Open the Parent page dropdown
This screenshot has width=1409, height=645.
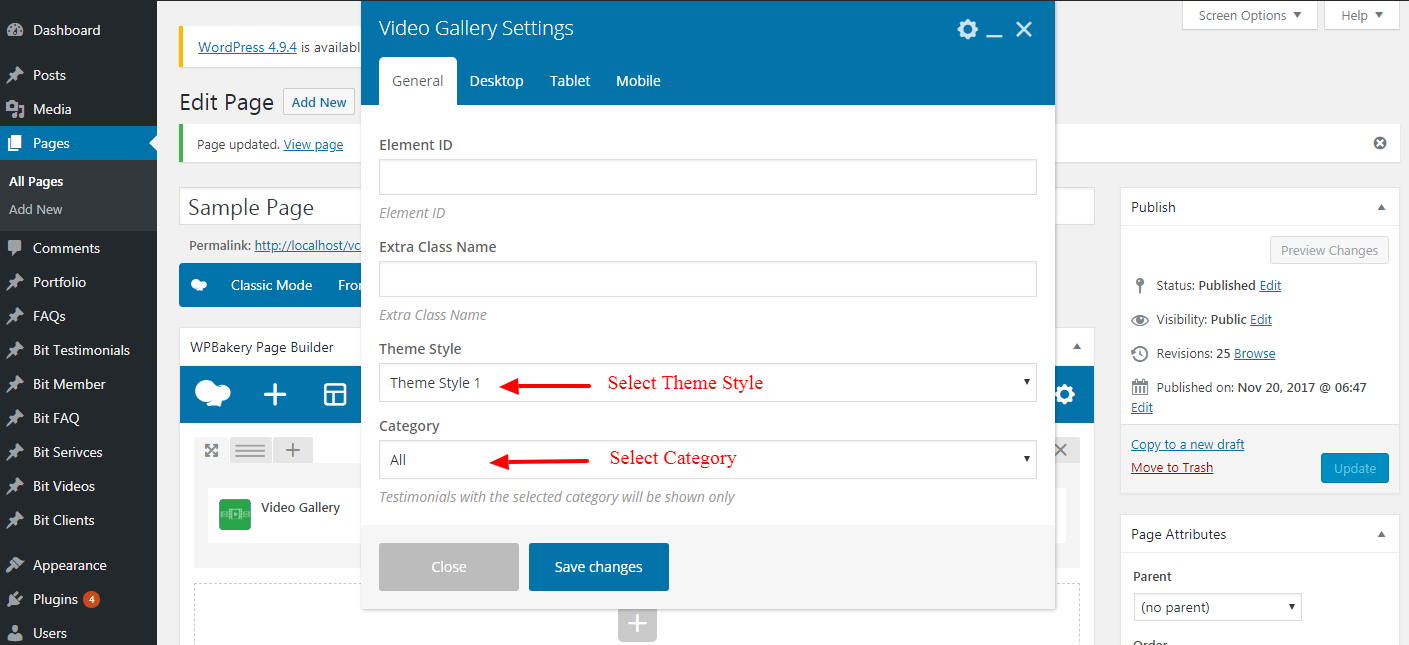(1217, 607)
